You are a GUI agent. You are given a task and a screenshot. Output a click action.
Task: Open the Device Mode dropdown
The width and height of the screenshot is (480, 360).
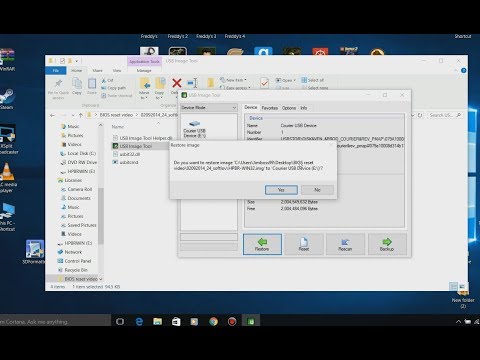point(209,108)
